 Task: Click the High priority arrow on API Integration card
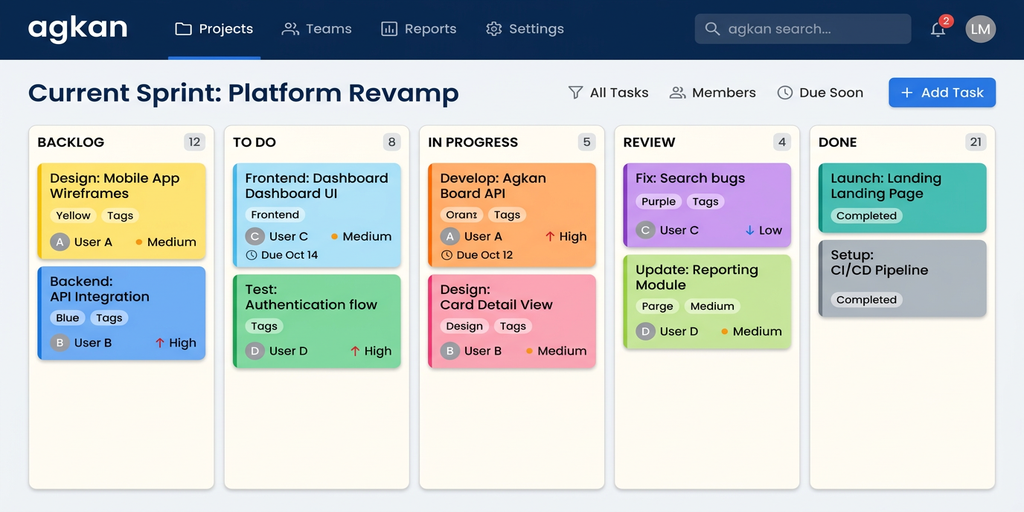(x=159, y=343)
